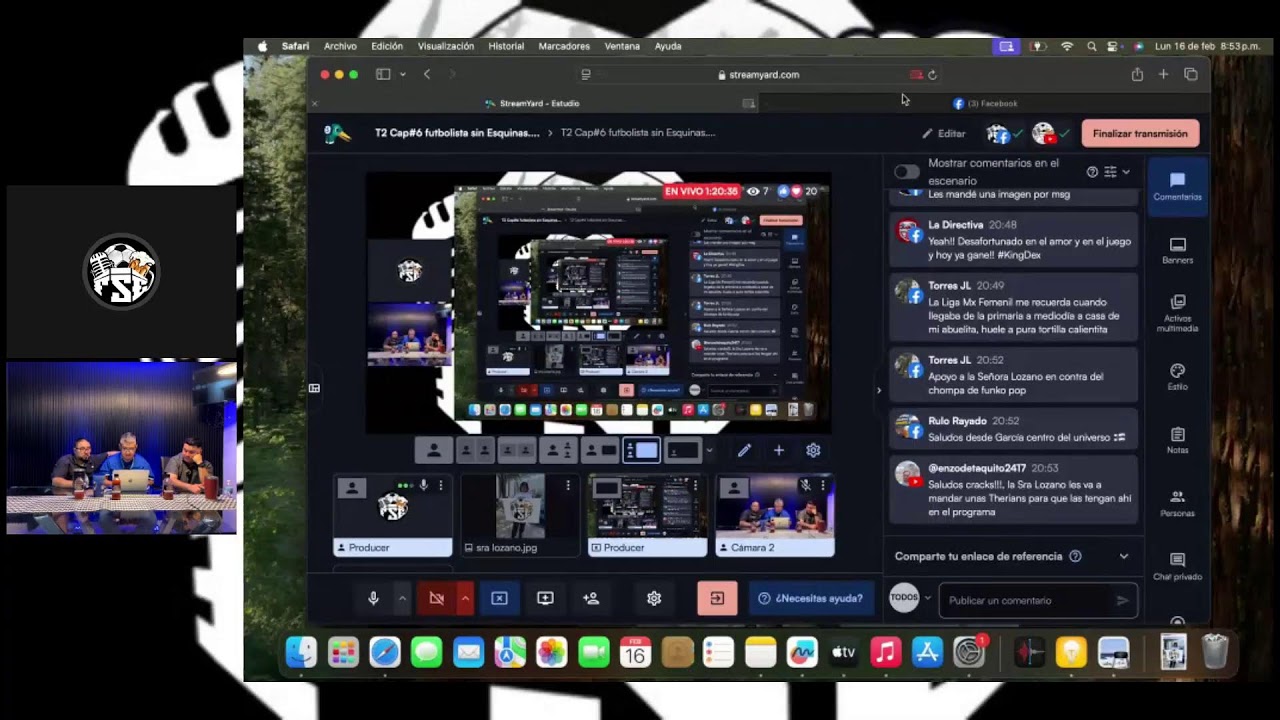Select the two-person side-by-side layout
This screenshot has height=720, width=1280.
[x=475, y=451]
